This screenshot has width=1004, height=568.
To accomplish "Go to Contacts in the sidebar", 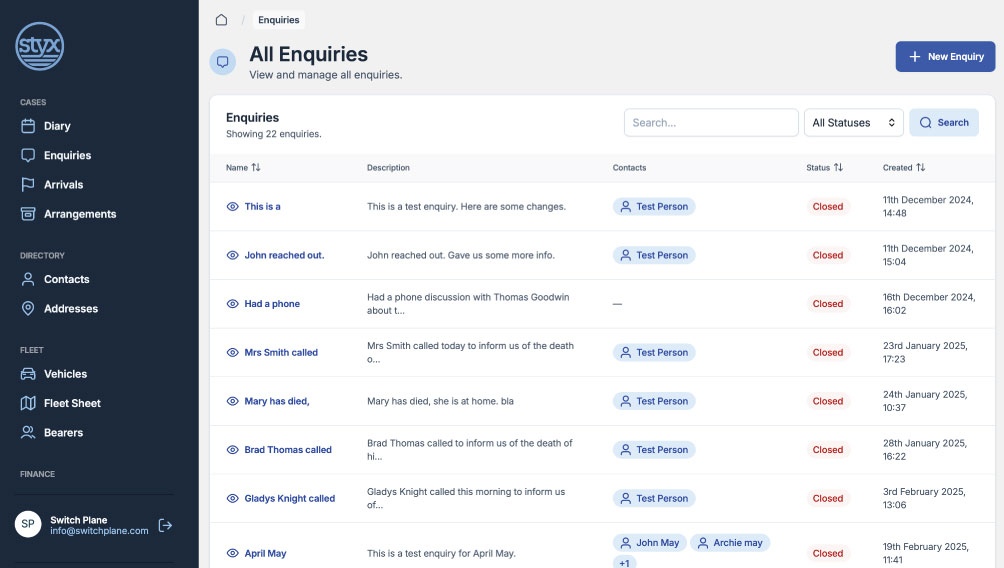I will click(66, 279).
